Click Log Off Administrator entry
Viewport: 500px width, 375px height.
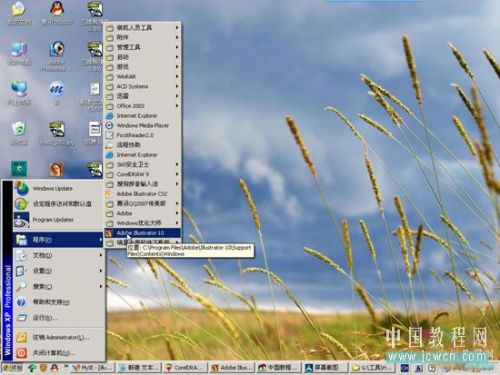click(x=59, y=337)
